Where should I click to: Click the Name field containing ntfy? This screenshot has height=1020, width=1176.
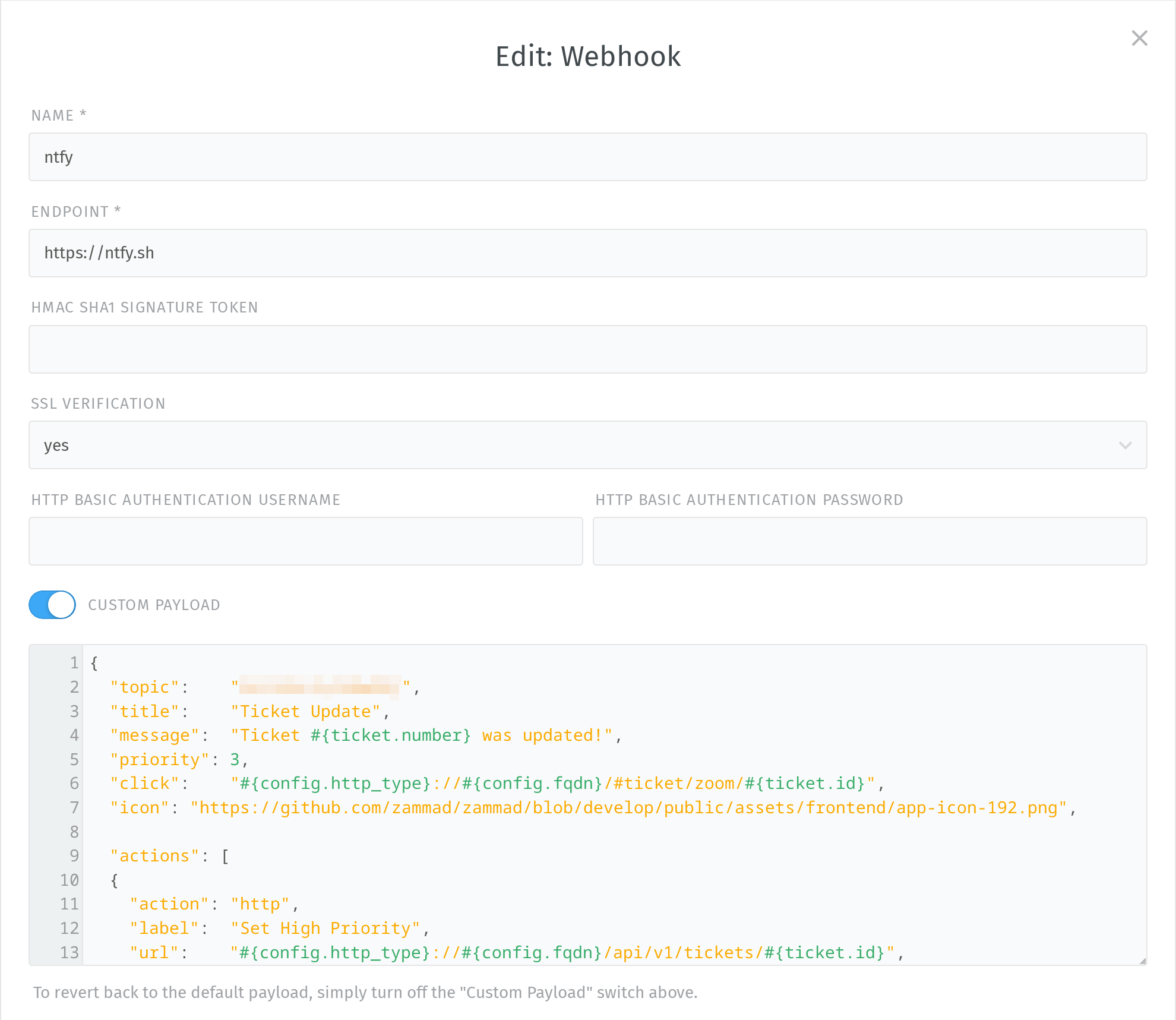tap(587, 157)
